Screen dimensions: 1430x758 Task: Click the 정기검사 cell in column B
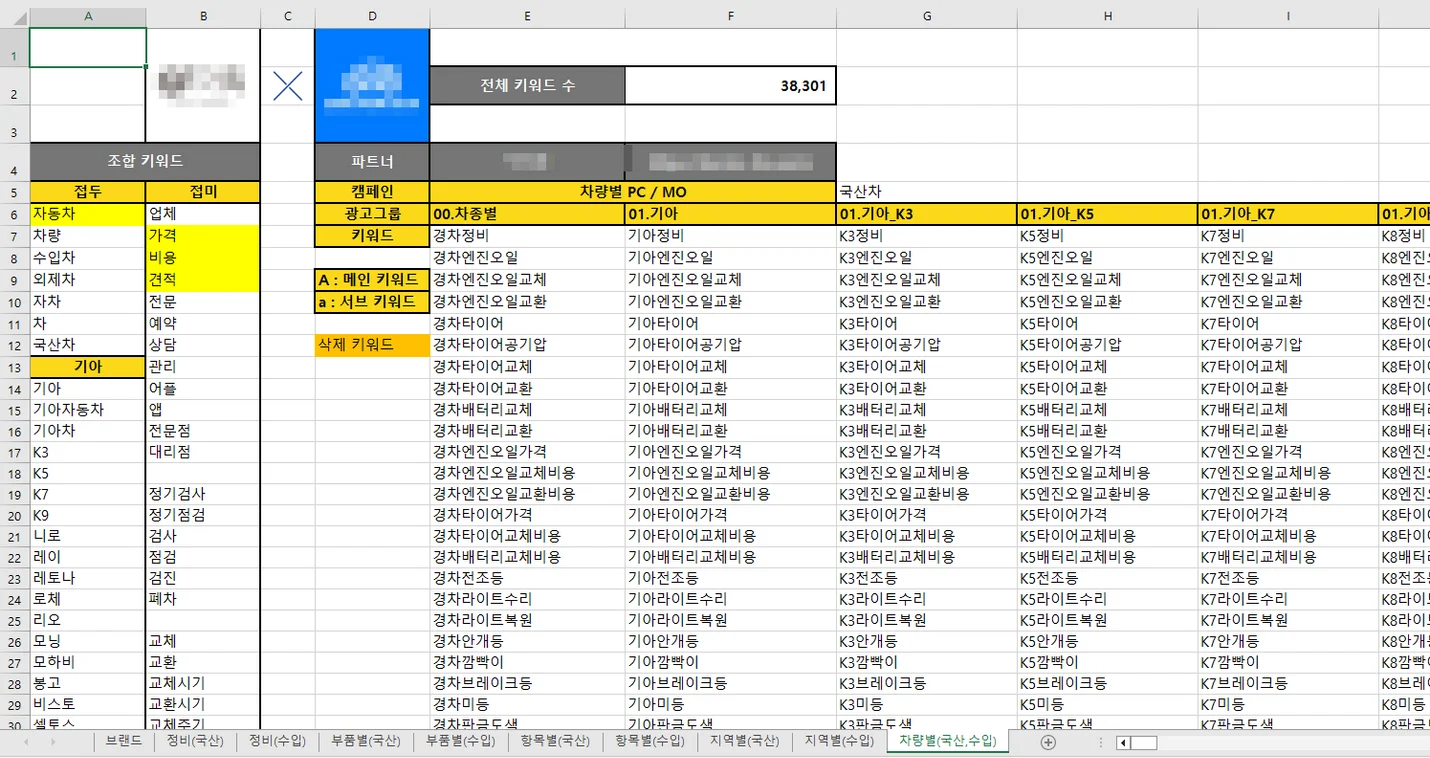coord(203,494)
